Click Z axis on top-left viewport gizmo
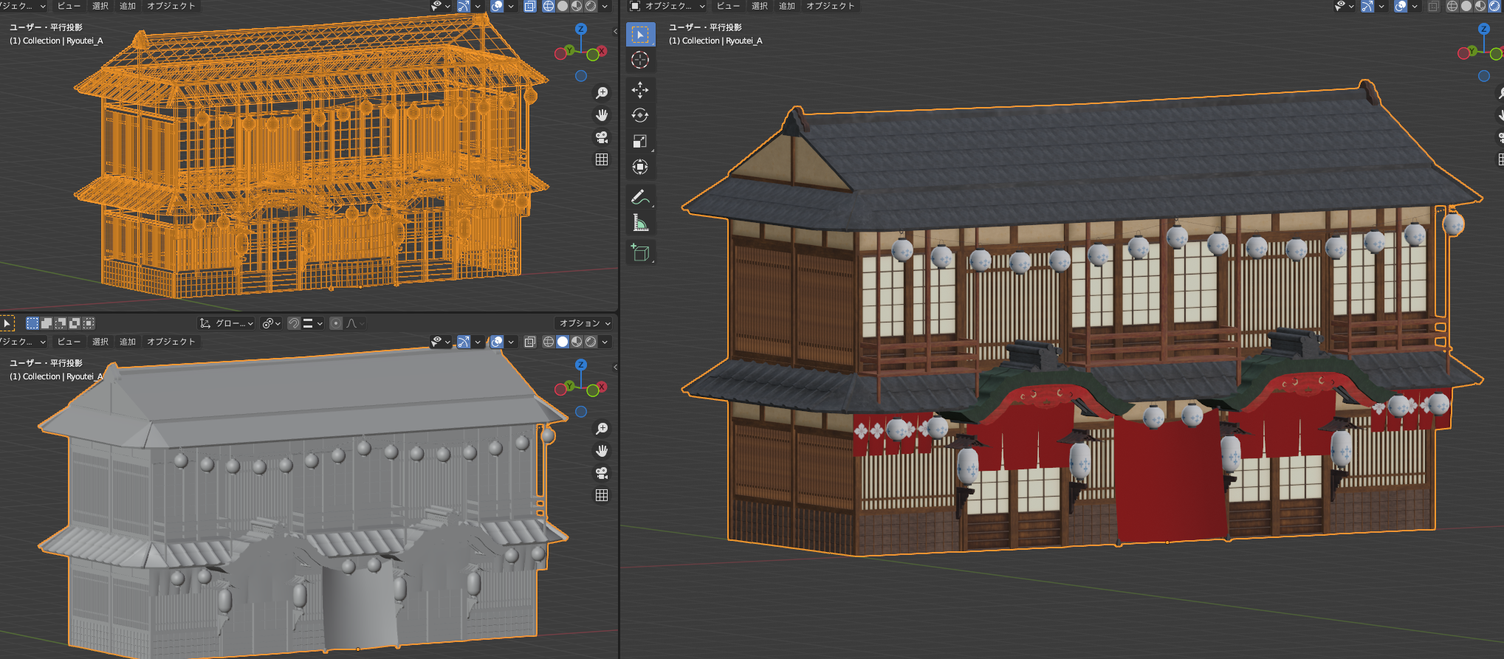The image size is (1504, 659). pyautogui.click(x=581, y=31)
